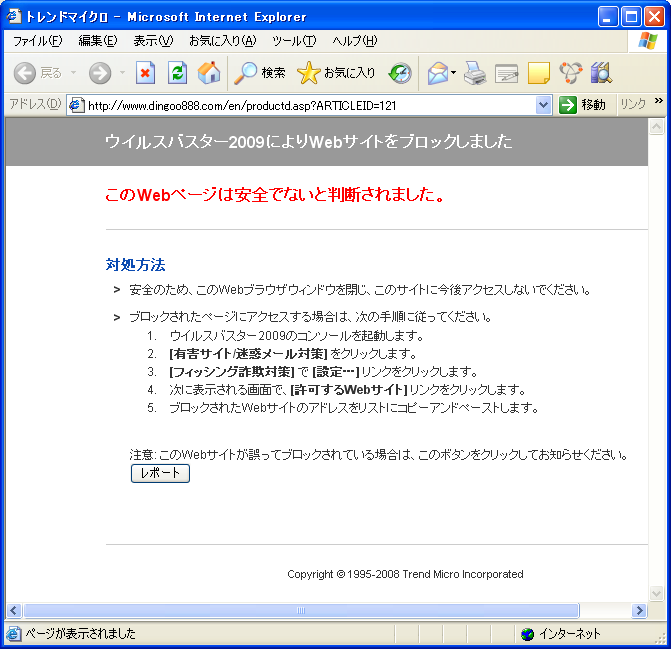
Task: Click the Copyright Trend Micro text
Action: tap(405, 574)
